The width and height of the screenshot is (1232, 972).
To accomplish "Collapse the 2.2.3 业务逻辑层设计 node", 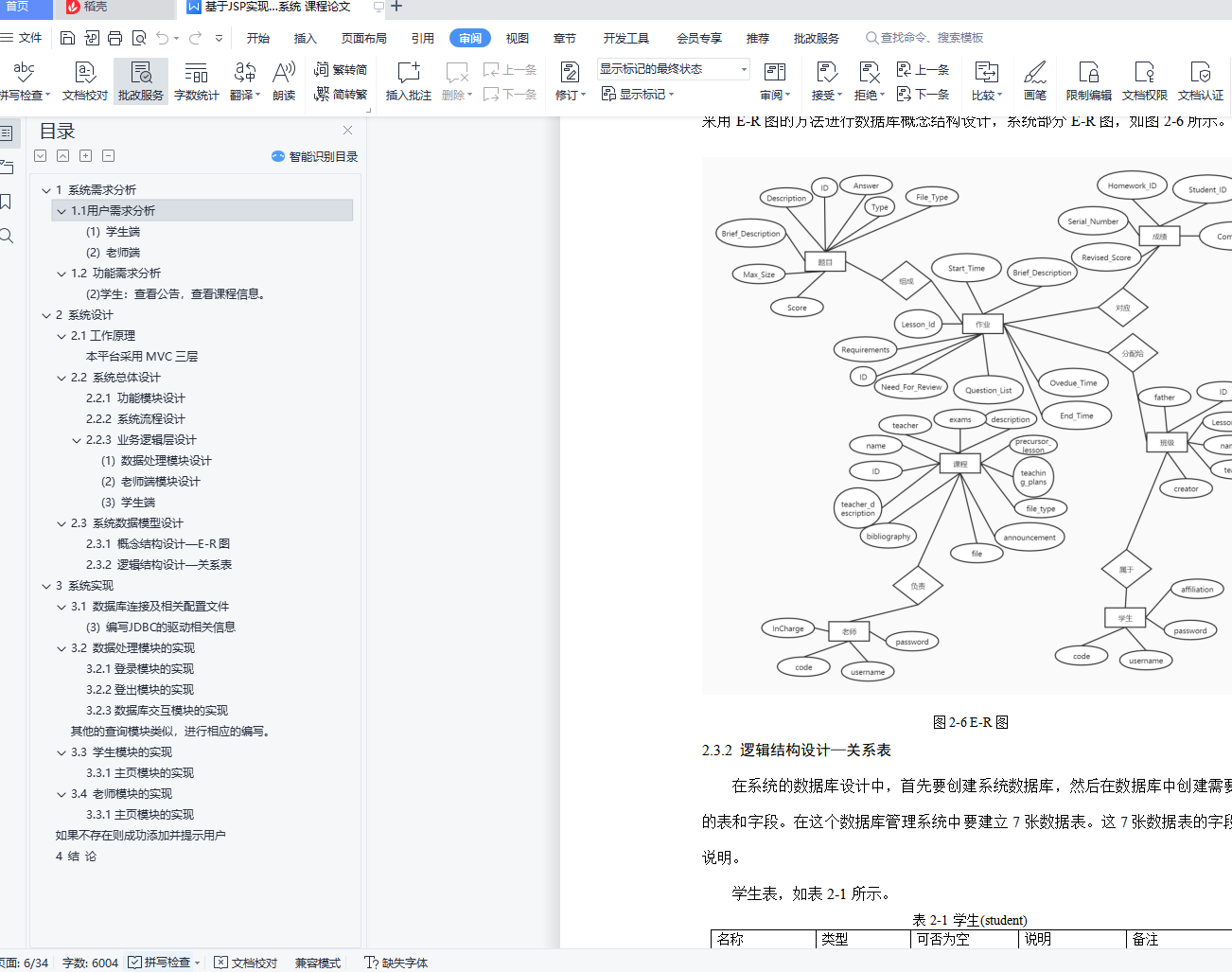I will tap(77, 440).
